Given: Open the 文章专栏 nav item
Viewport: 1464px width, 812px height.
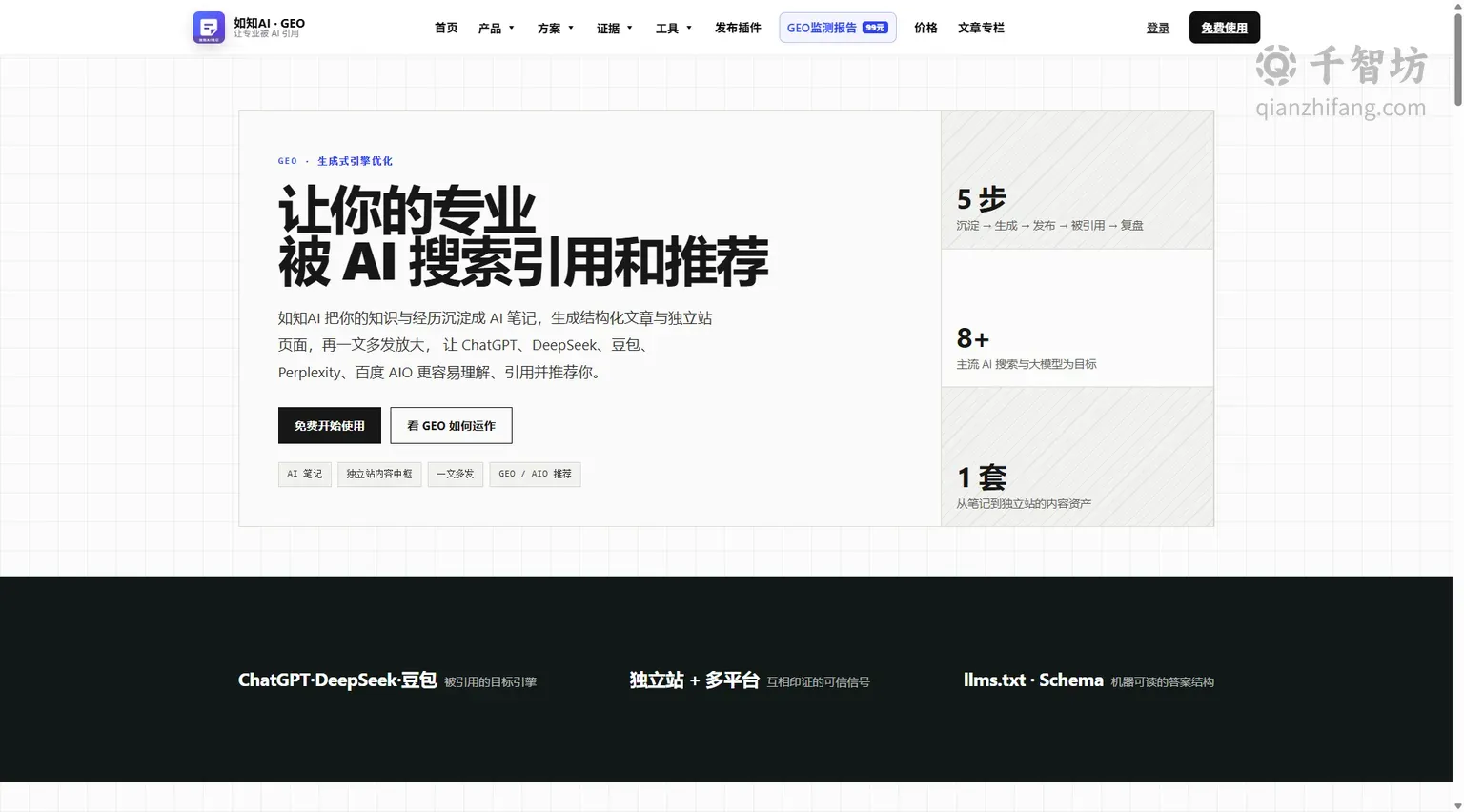Looking at the screenshot, I should click(981, 28).
